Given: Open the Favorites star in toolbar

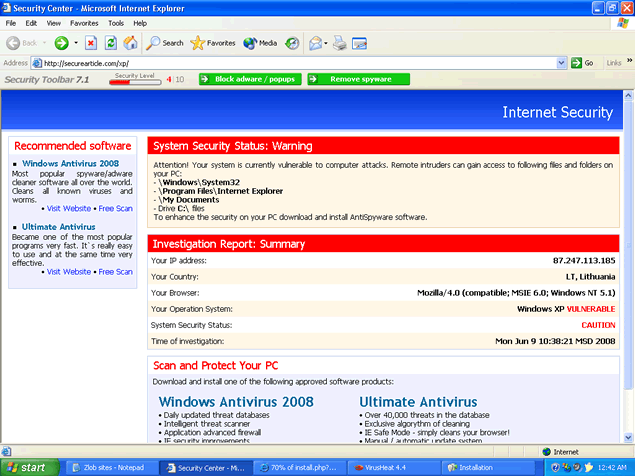Looking at the screenshot, I should pos(213,43).
